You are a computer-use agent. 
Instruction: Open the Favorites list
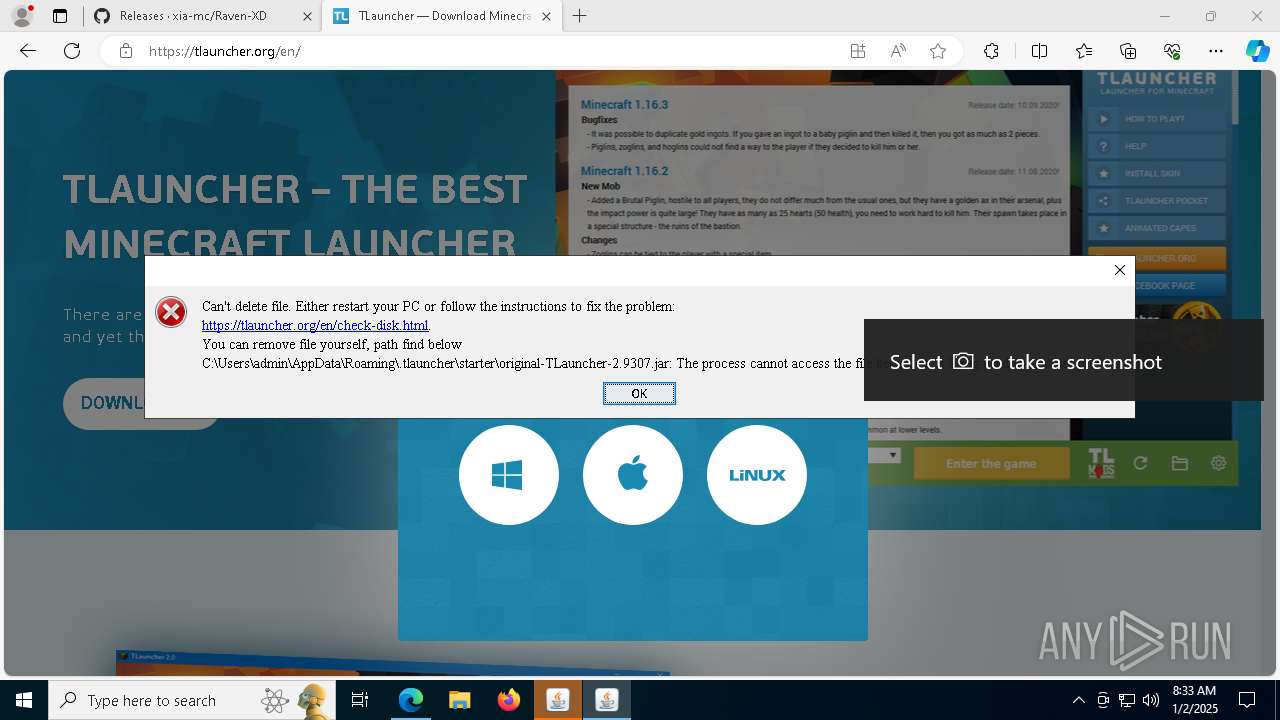click(1084, 51)
